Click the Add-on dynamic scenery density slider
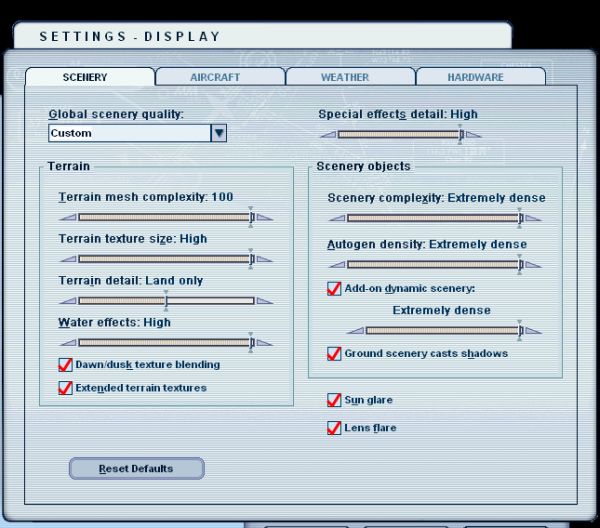The image size is (600, 528). pos(444,330)
